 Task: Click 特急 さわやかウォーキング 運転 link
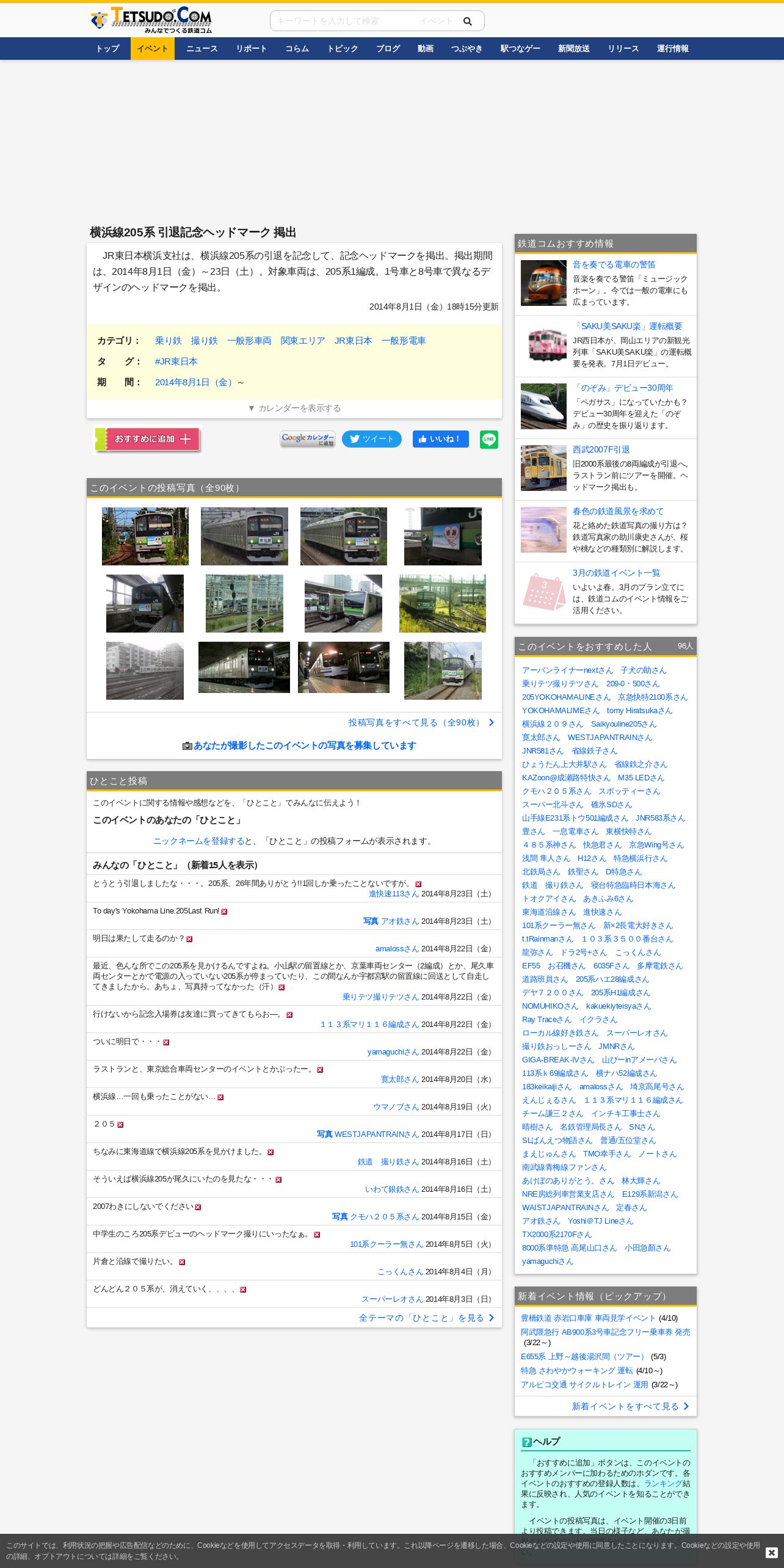[x=577, y=1370]
